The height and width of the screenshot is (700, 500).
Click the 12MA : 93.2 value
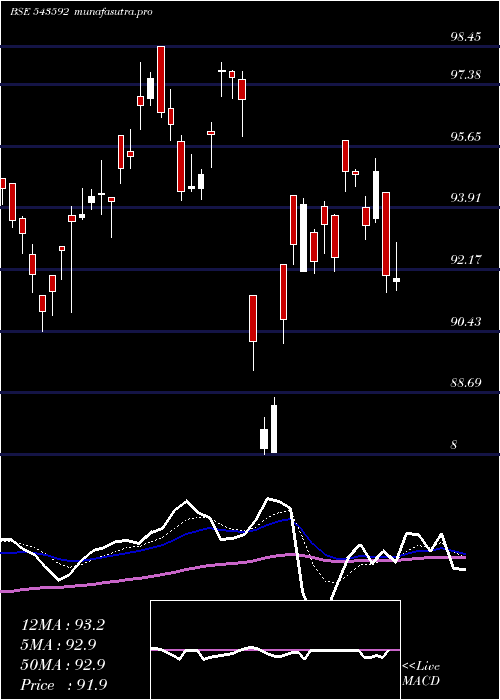[x=63, y=625]
